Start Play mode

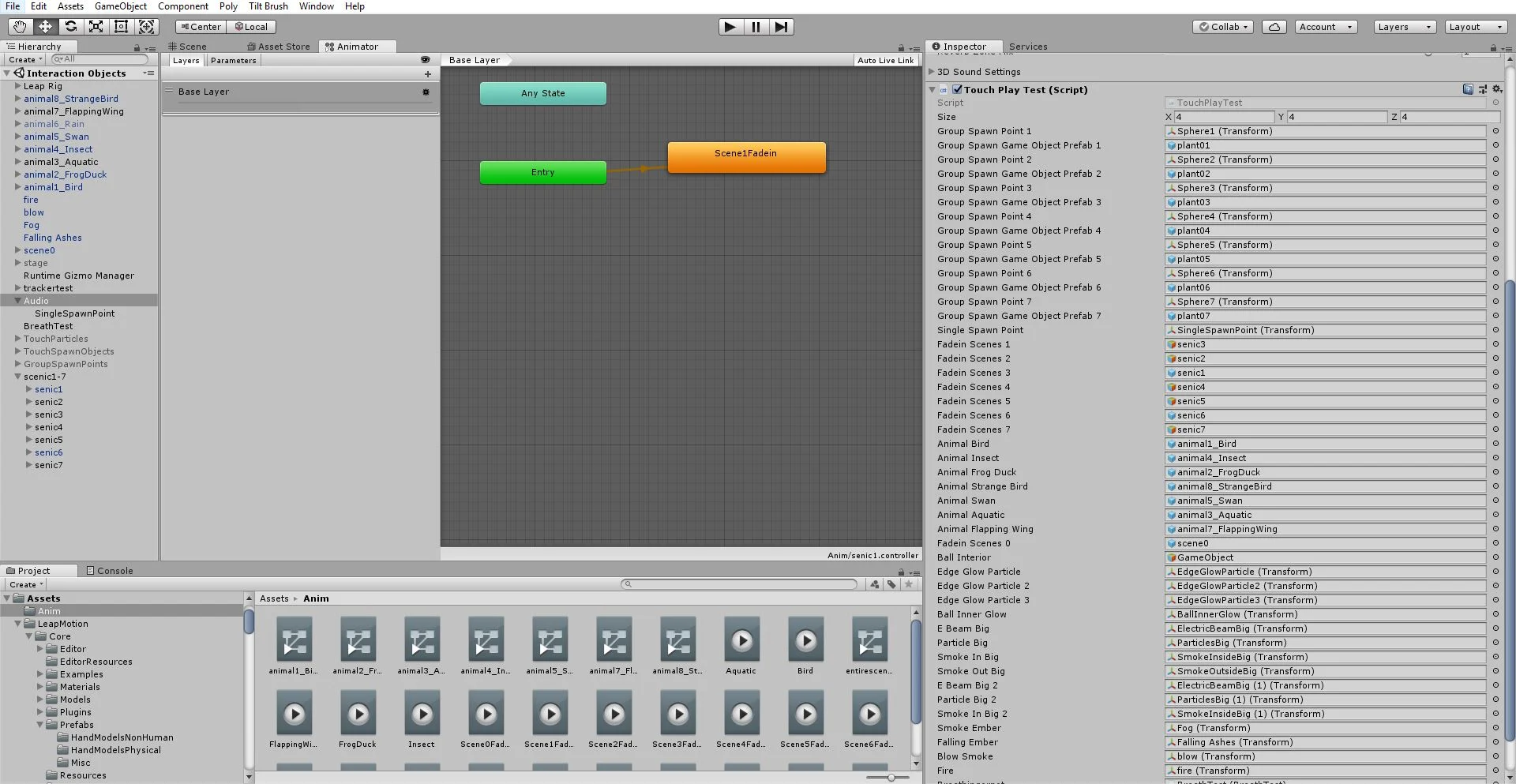pos(730,27)
